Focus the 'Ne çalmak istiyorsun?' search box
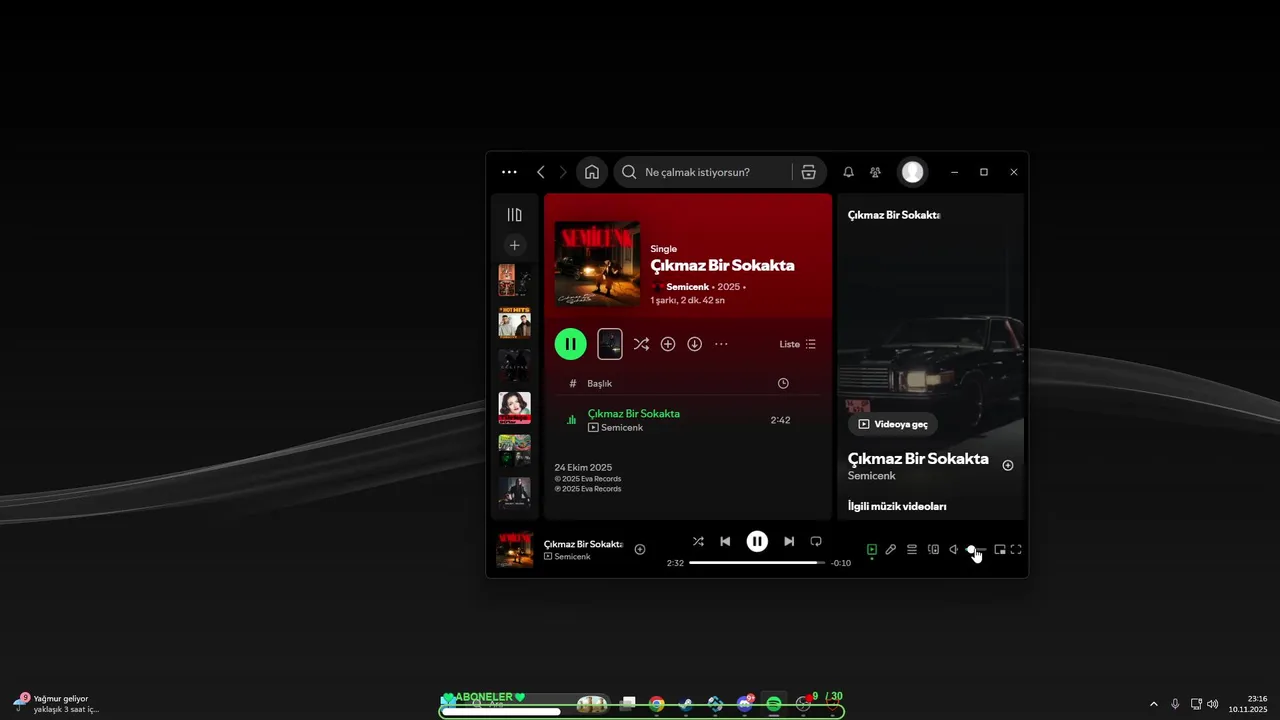The height and width of the screenshot is (720, 1280). pos(705,172)
